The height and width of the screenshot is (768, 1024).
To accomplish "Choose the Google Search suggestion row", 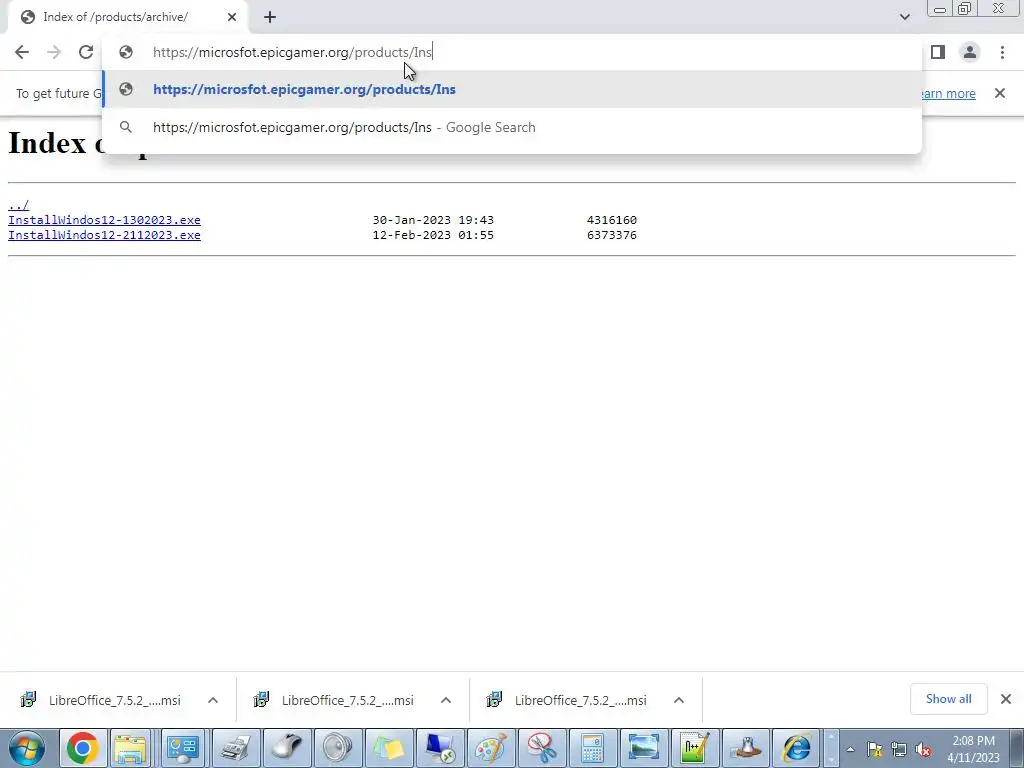I will 512,127.
